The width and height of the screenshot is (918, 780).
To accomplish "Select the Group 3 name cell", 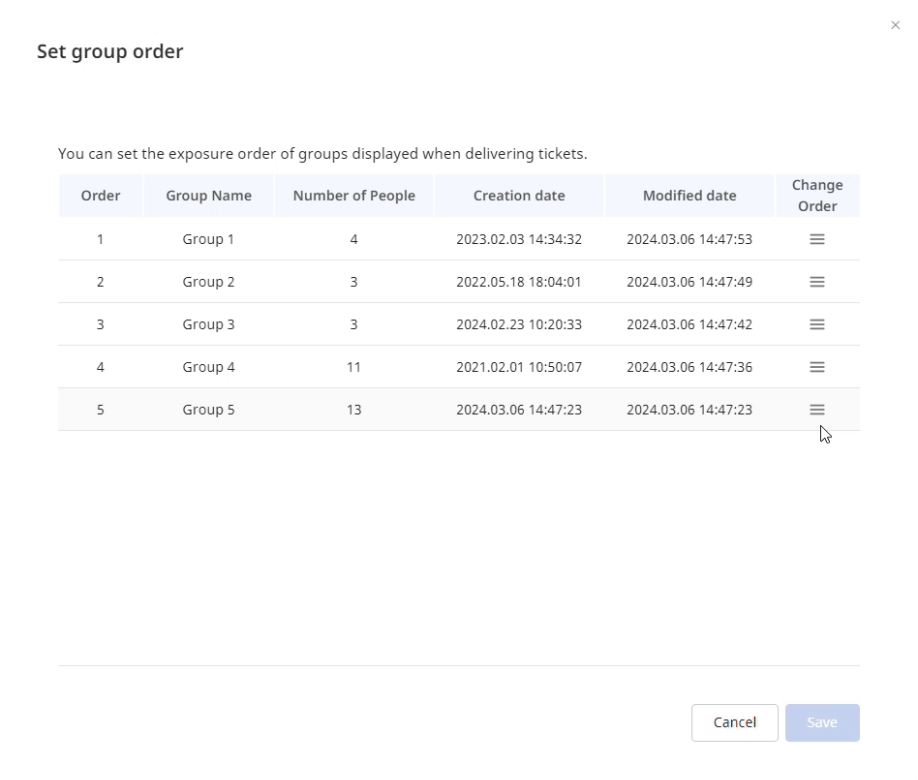I will 208,324.
